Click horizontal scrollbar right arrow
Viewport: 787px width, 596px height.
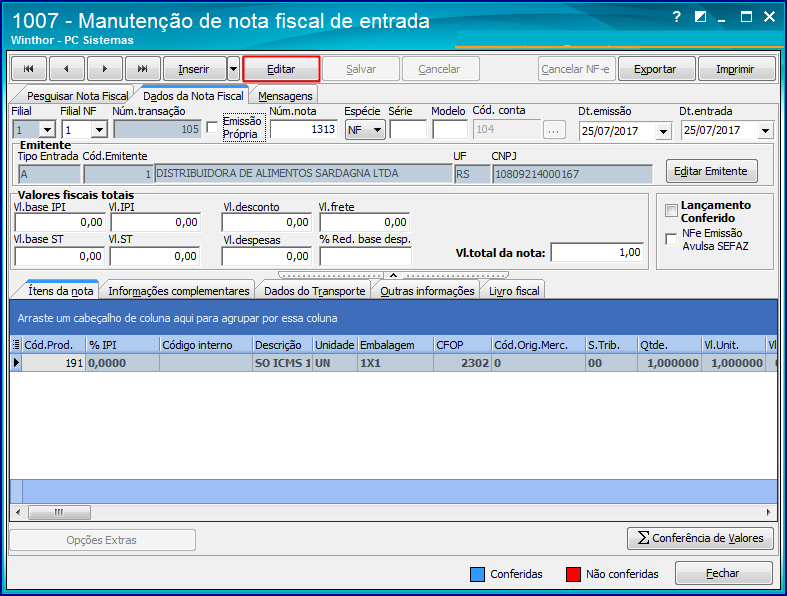pyautogui.click(x=768, y=512)
